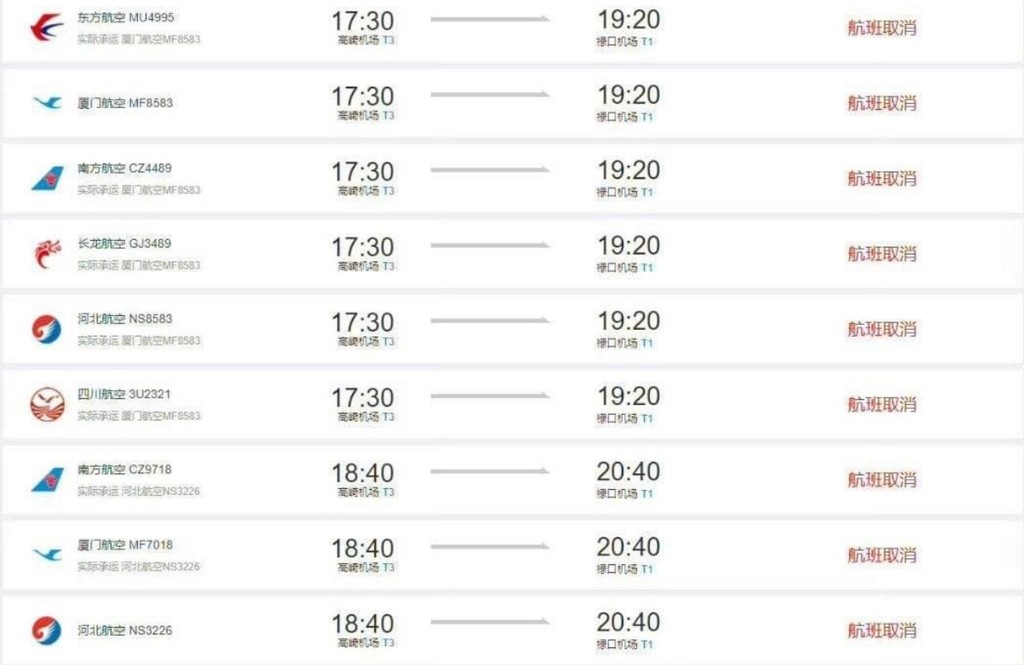
Task: Click 实际承运 厦门航空MF8583 under MU4995
Action: point(139,39)
